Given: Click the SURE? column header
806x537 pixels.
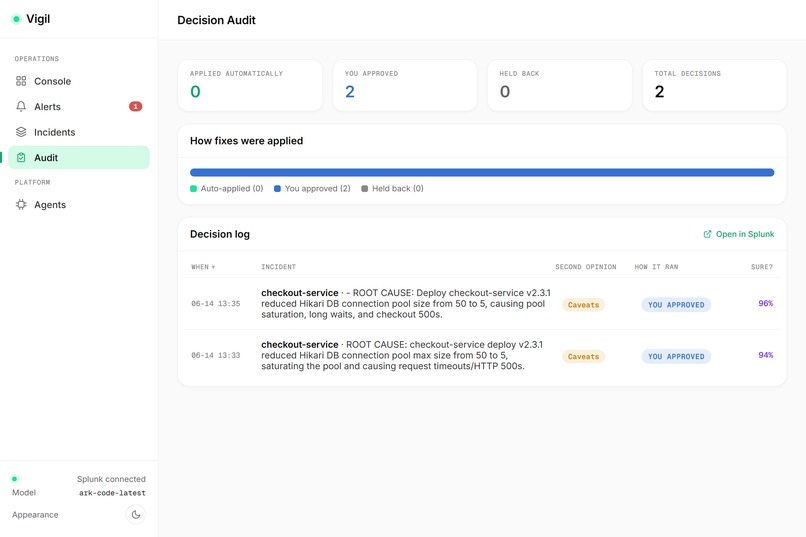Looking at the screenshot, I should point(762,267).
